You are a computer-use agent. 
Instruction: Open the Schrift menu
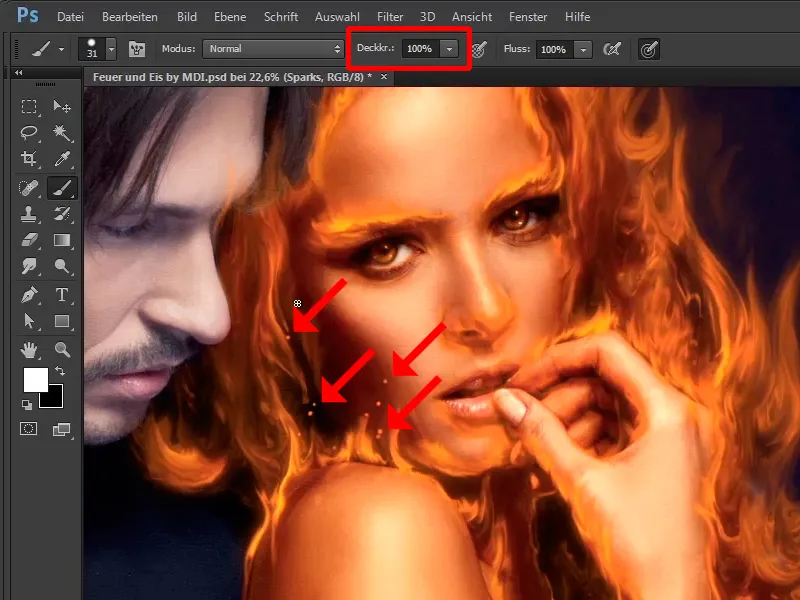(281, 17)
